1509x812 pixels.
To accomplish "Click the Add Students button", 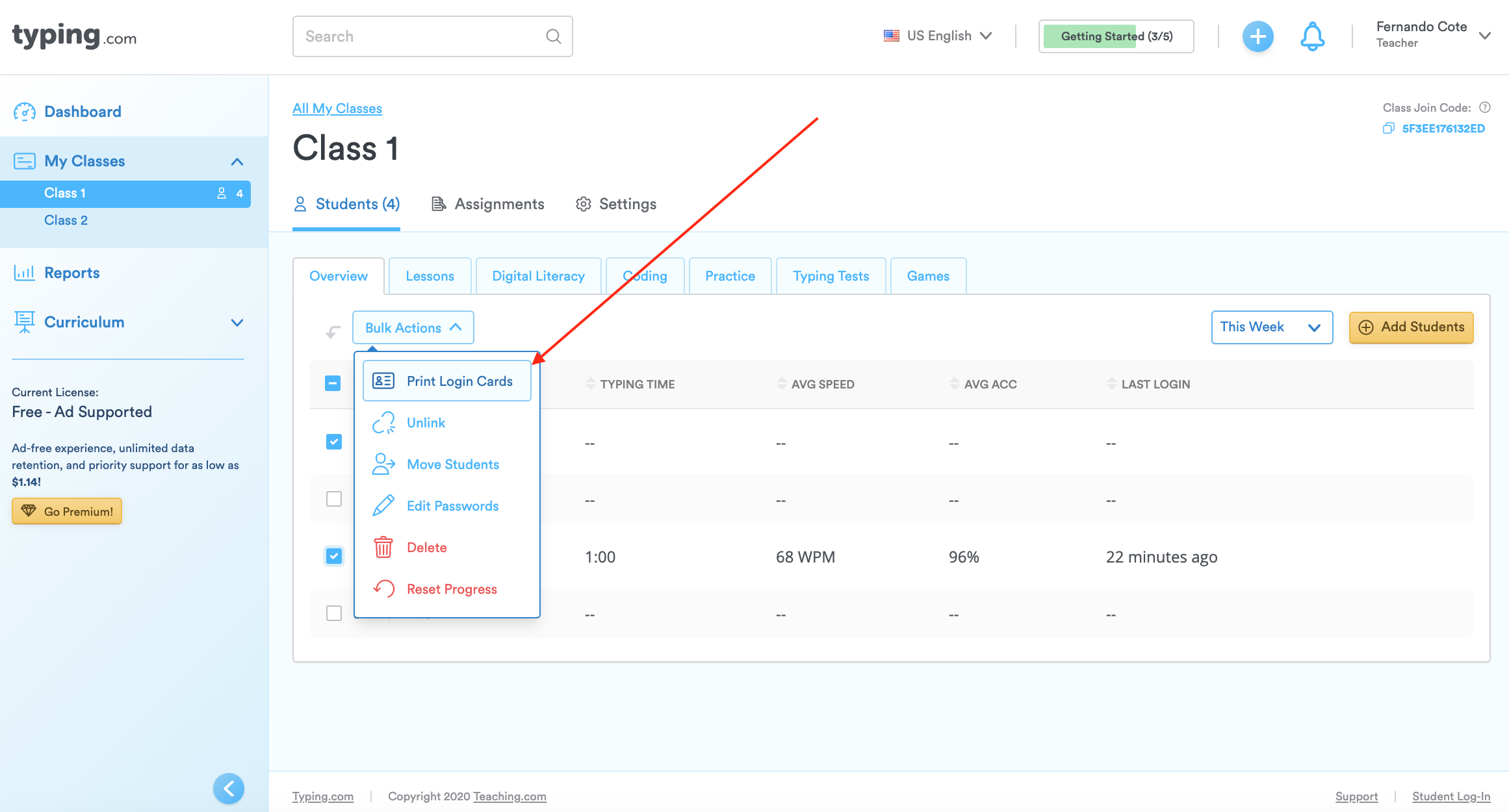I will (x=1411, y=327).
